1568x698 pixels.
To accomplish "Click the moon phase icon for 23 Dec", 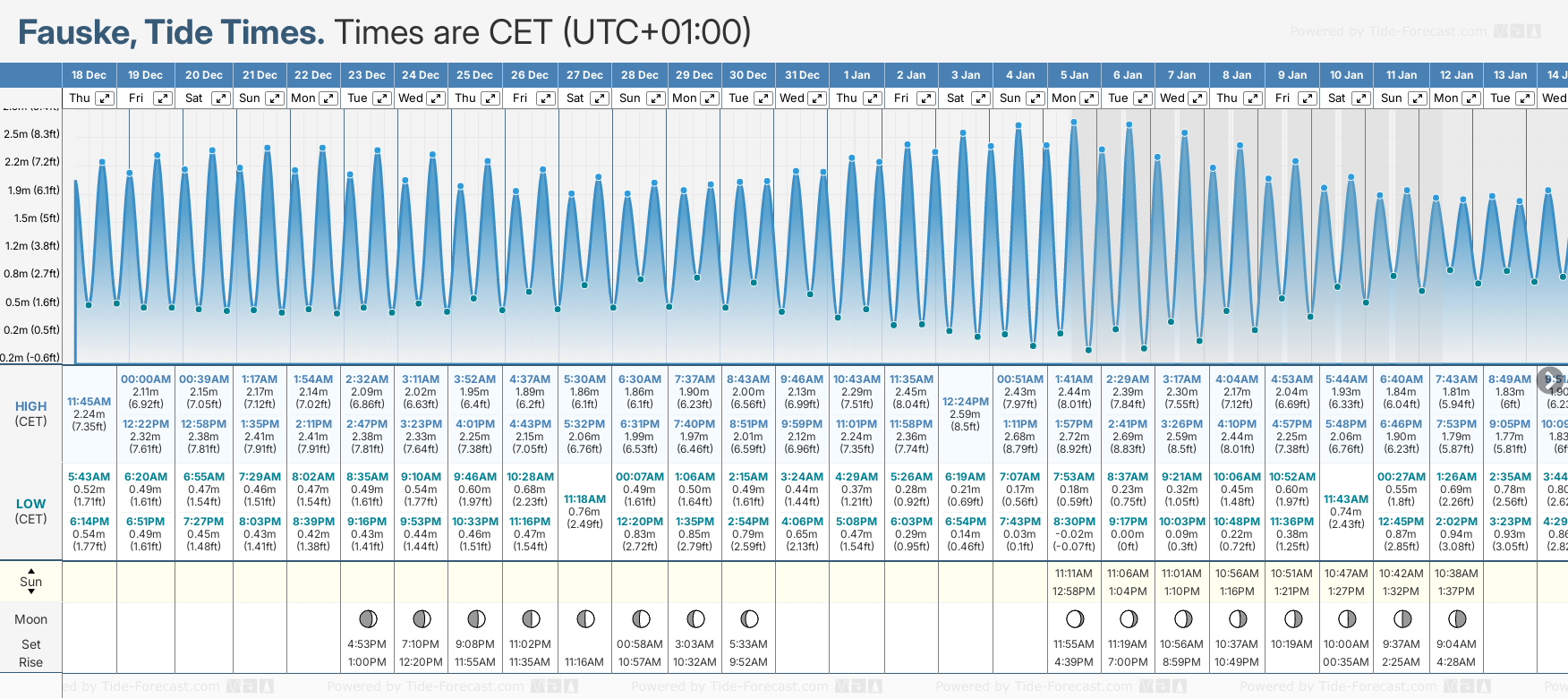I will 367,619.
